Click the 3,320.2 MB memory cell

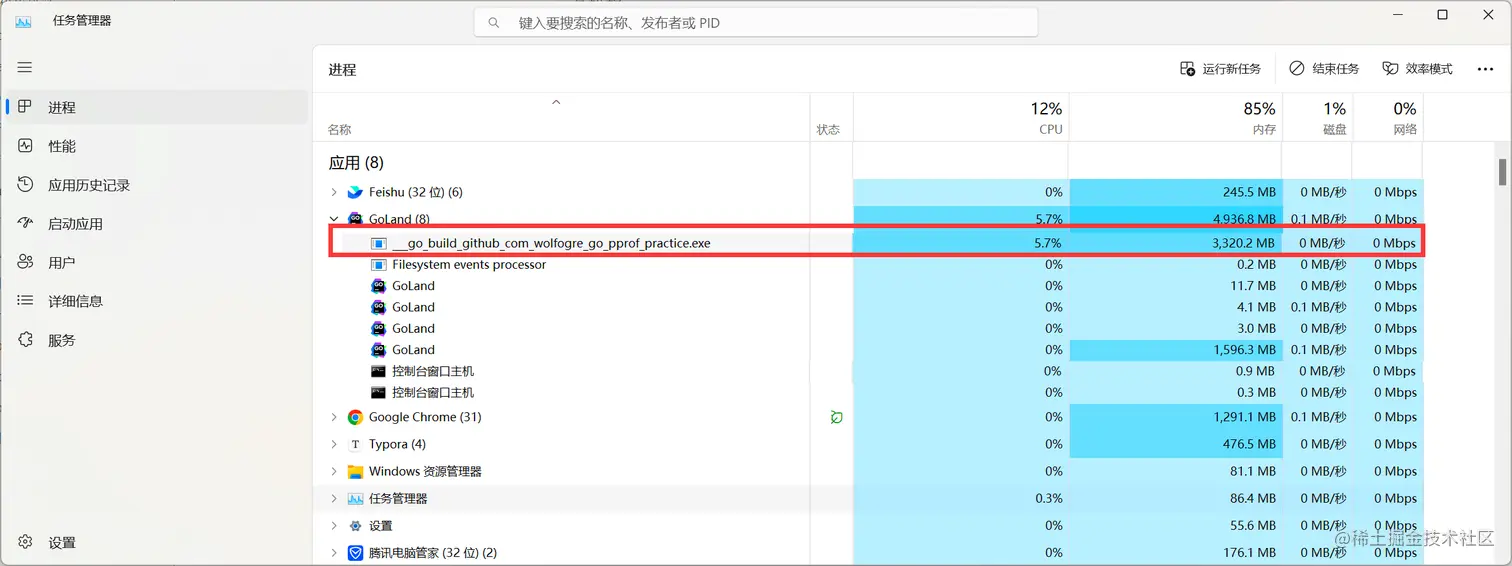click(1176, 243)
